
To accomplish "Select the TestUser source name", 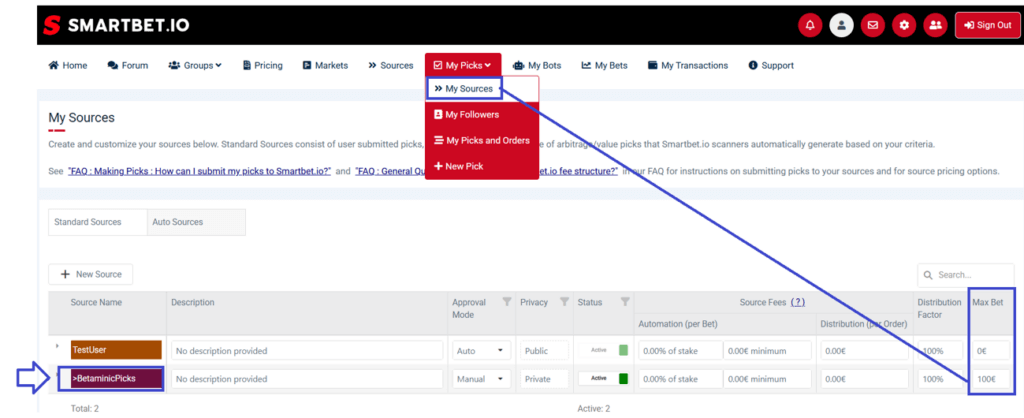I will coord(116,350).
